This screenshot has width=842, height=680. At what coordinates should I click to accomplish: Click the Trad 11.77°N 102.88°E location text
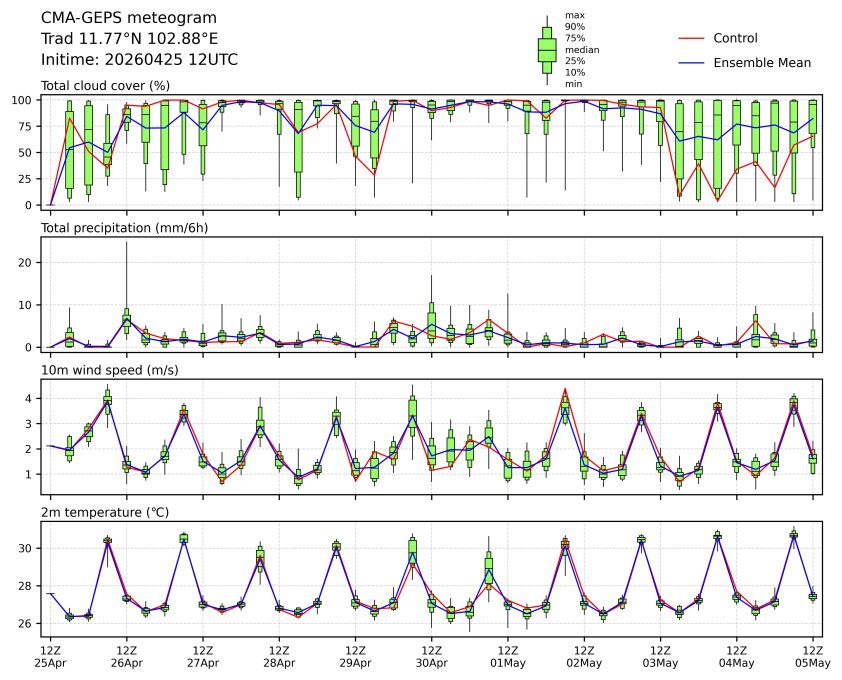coord(129,39)
